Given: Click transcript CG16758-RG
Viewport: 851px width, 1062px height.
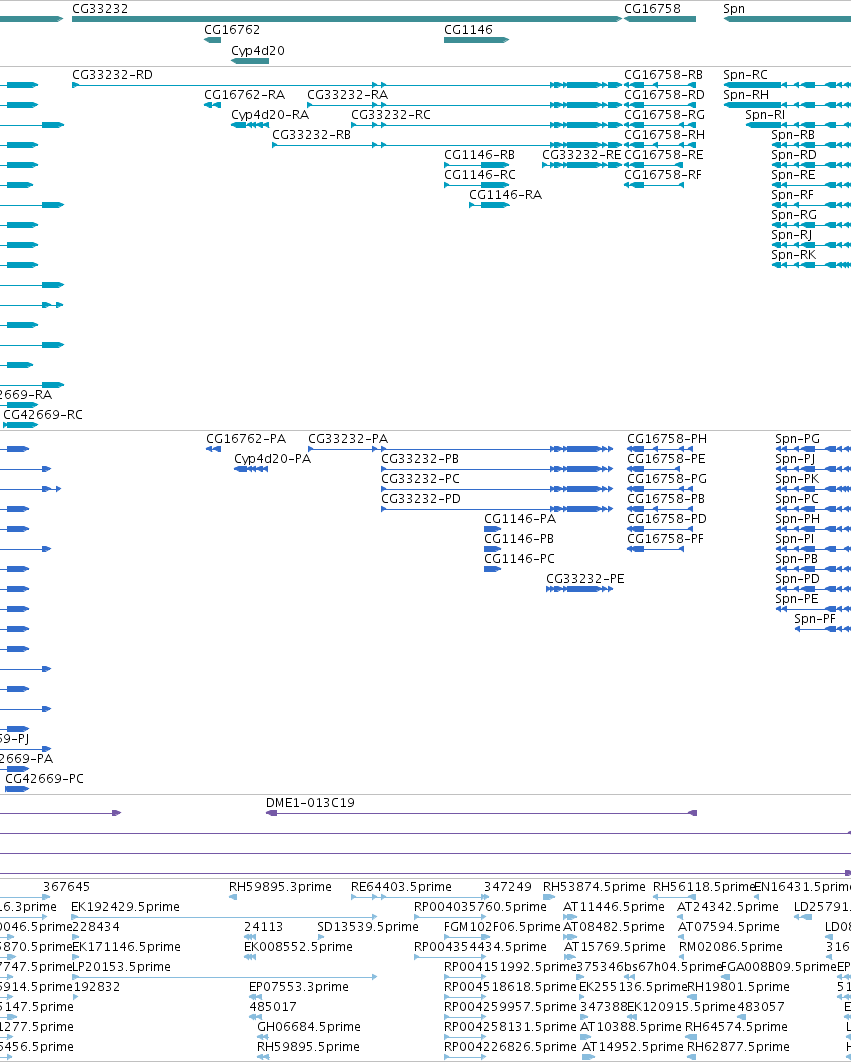Looking at the screenshot, I should (x=664, y=114).
